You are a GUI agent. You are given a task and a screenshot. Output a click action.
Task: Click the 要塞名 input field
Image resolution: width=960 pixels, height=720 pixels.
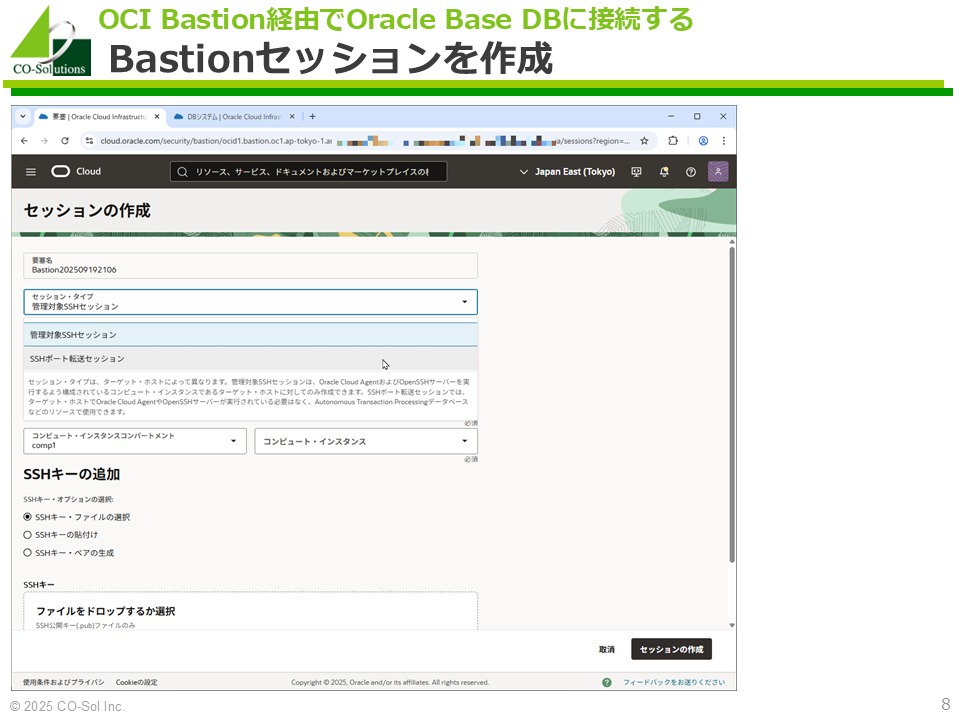point(250,266)
